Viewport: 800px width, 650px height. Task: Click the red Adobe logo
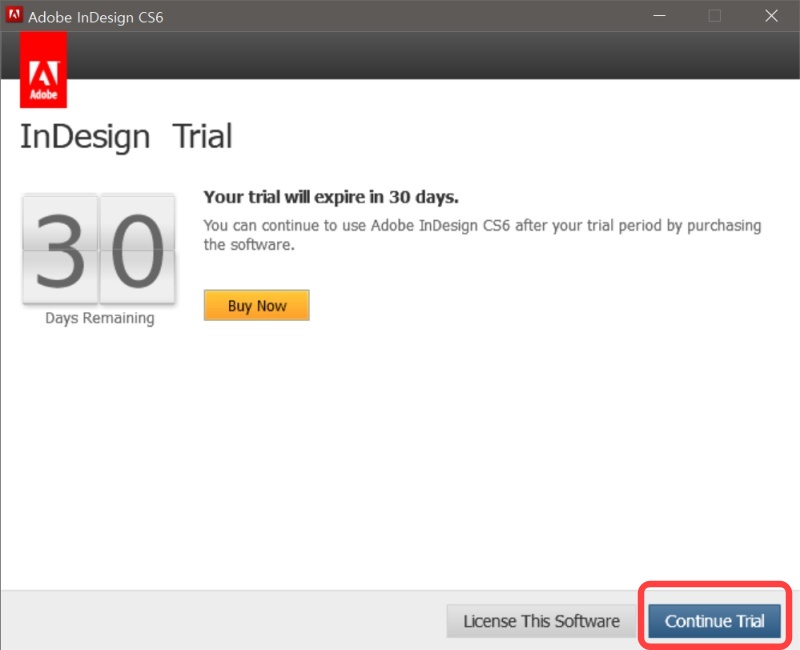click(43, 70)
